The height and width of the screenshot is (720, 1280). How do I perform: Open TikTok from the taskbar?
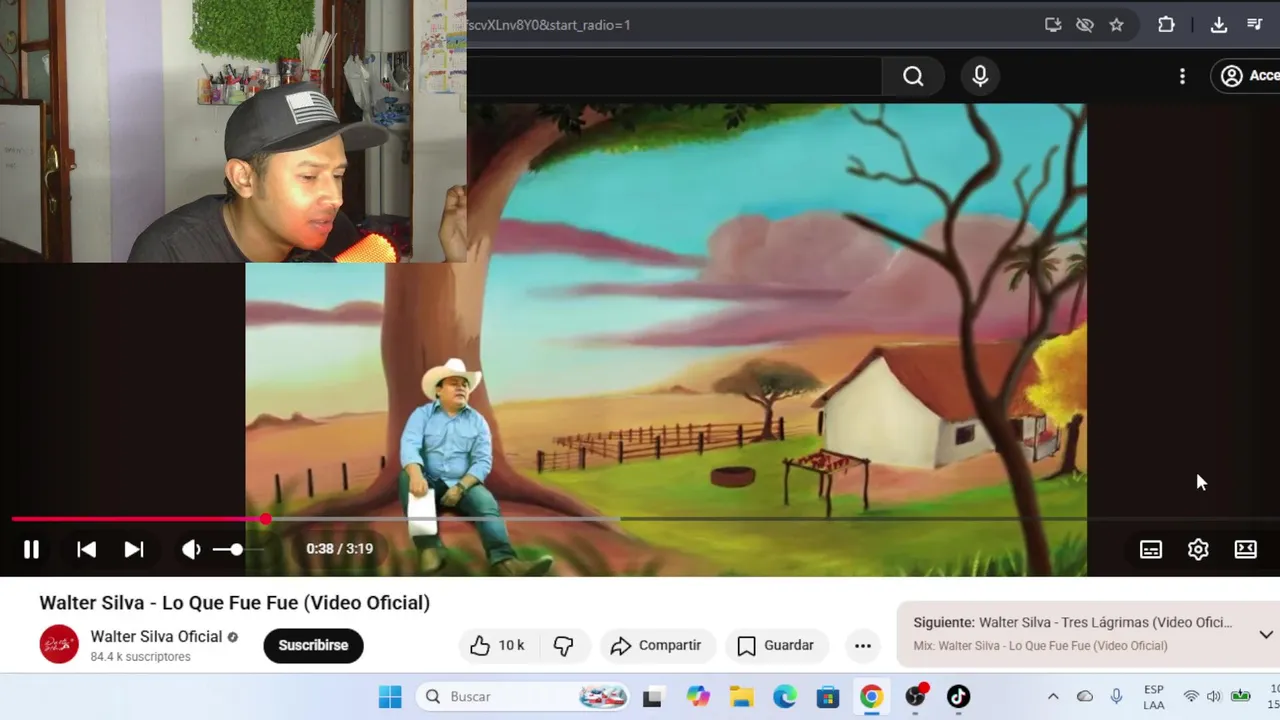pos(958,697)
